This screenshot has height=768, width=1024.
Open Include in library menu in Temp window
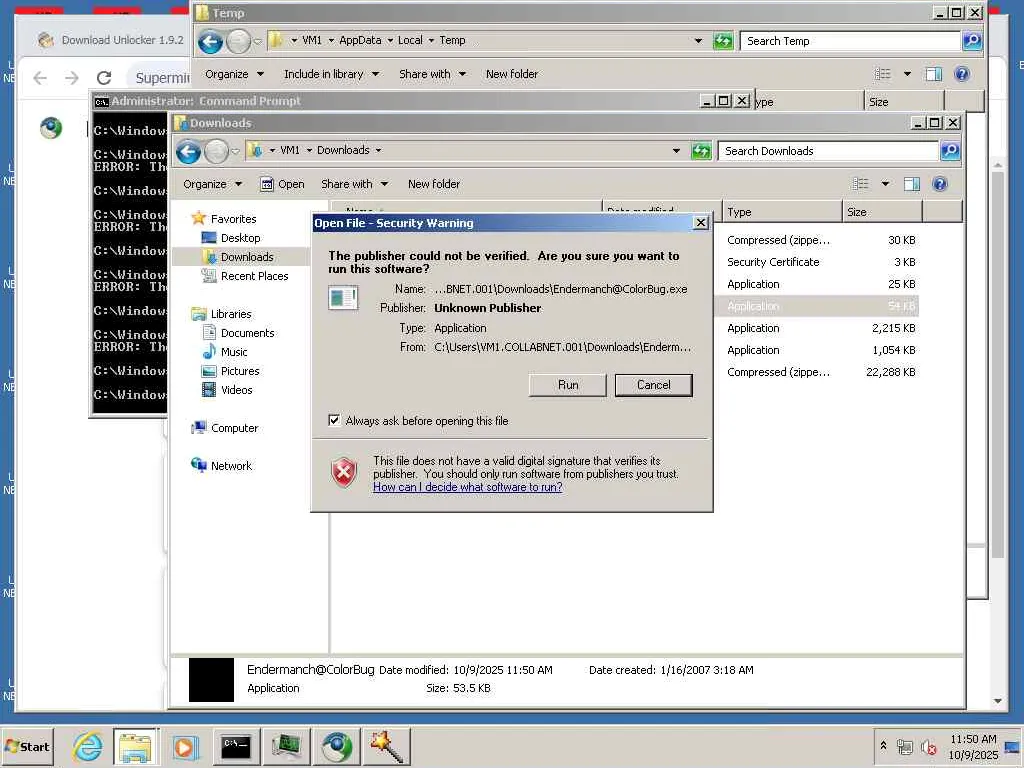click(331, 74)
